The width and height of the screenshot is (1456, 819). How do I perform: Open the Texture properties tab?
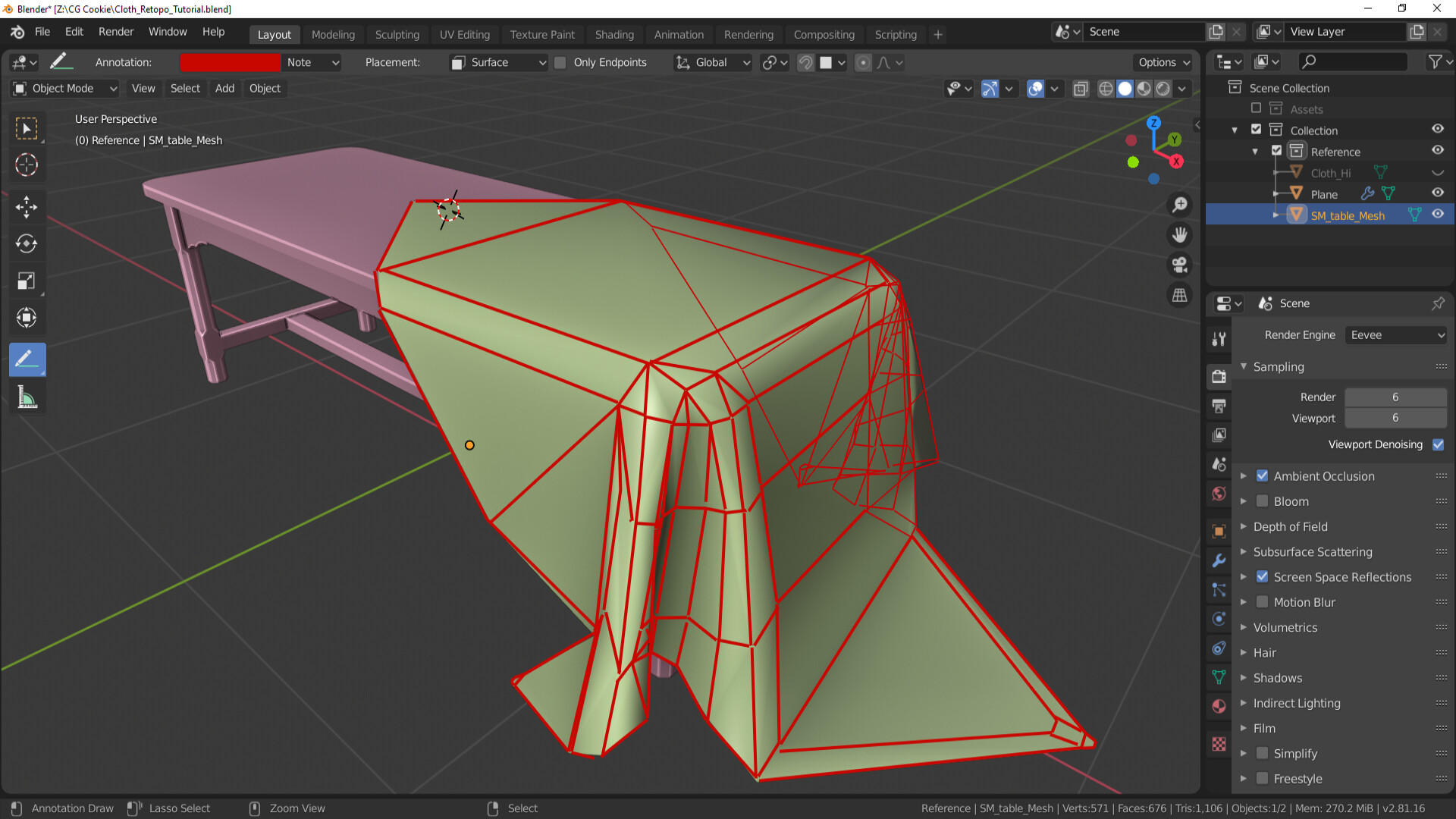click(1219, 744)
